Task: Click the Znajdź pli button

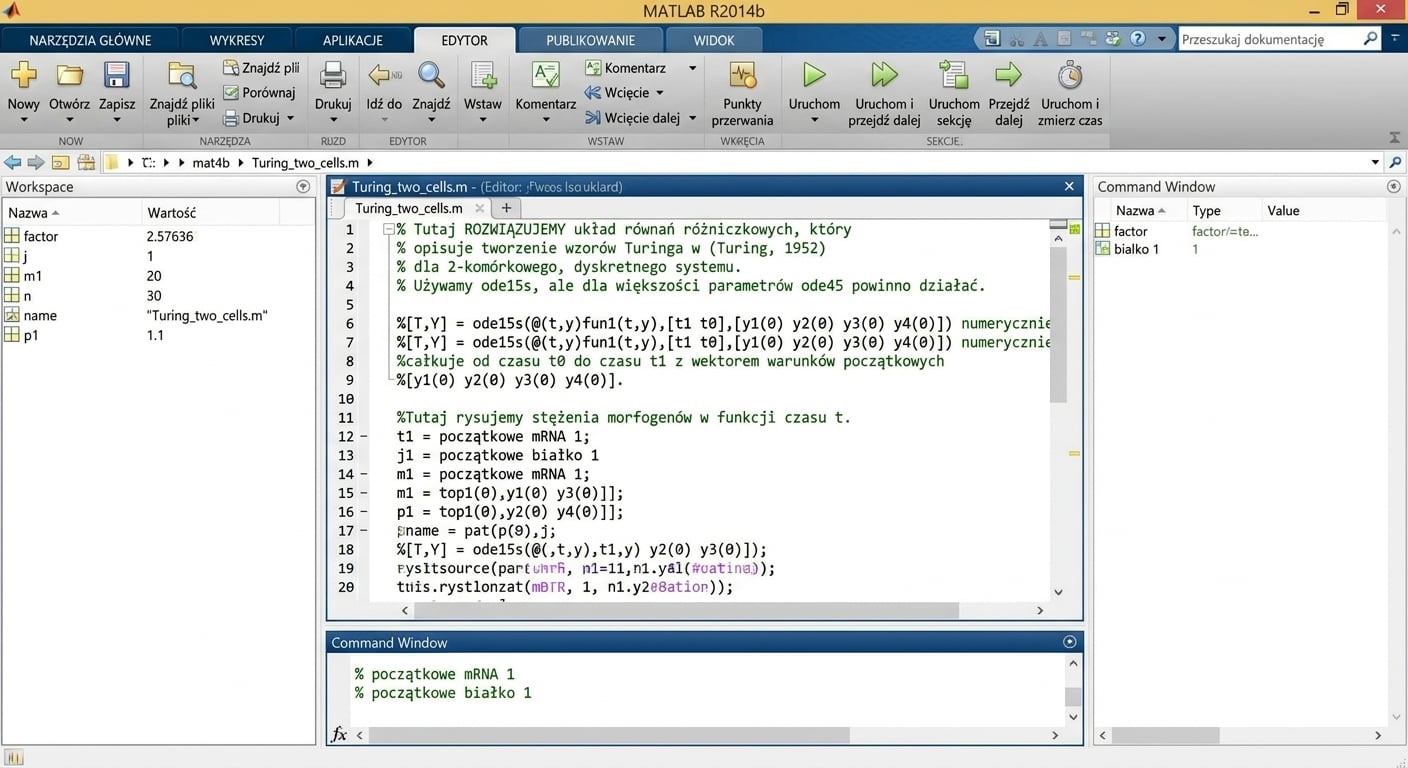Action: click(261, 68)
